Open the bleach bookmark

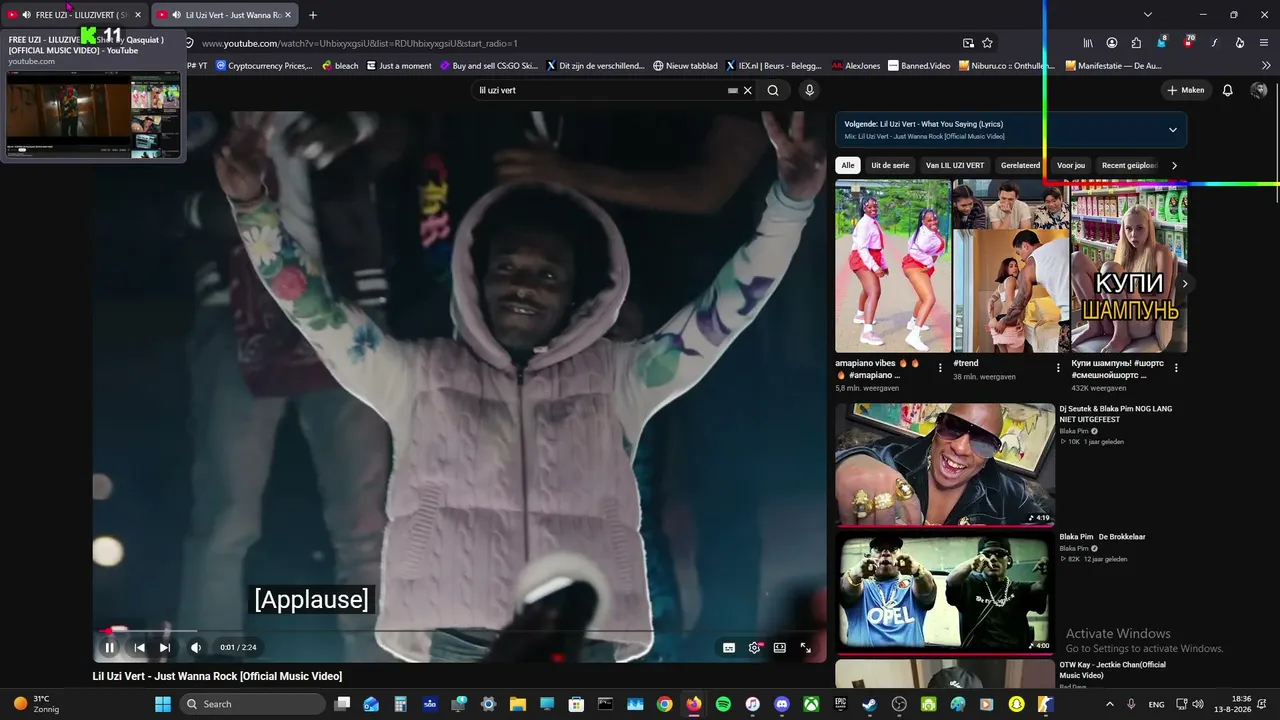click(340, 66)
